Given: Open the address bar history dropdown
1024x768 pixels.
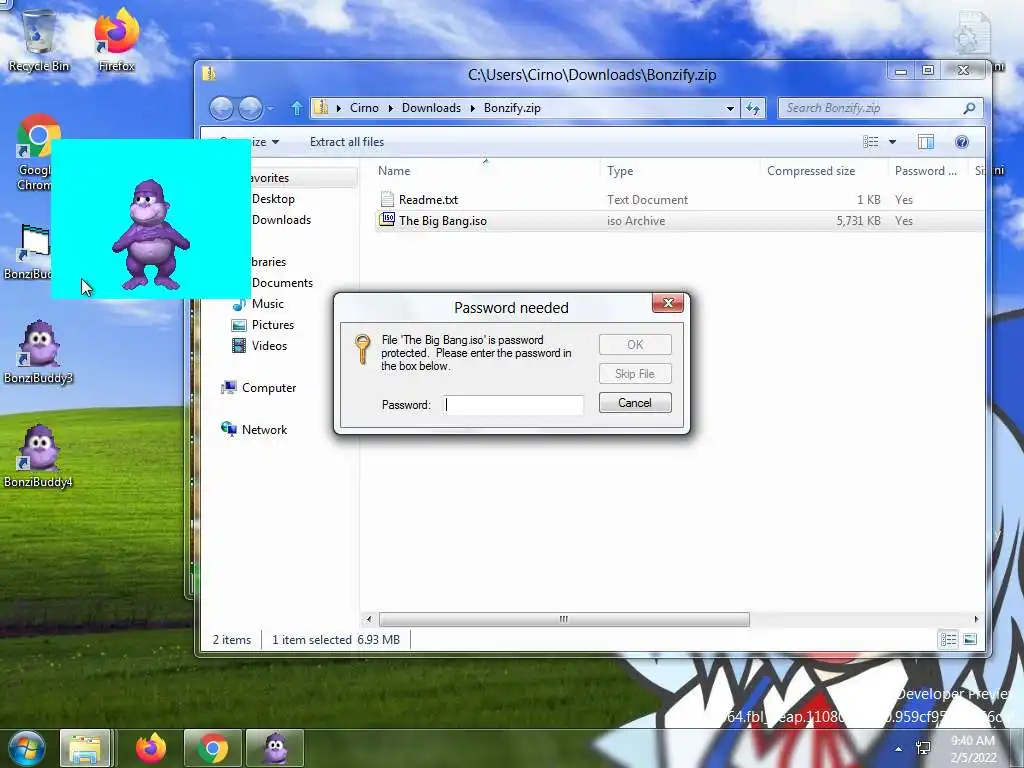Looking at the screenshot, I should click(730, 108).
